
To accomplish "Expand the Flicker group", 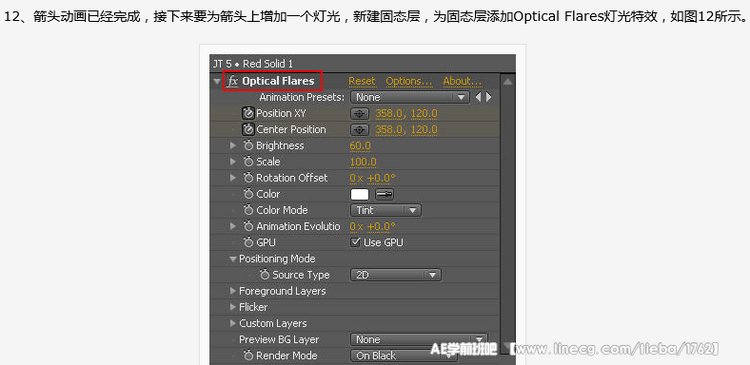I will tap(233, 307).
